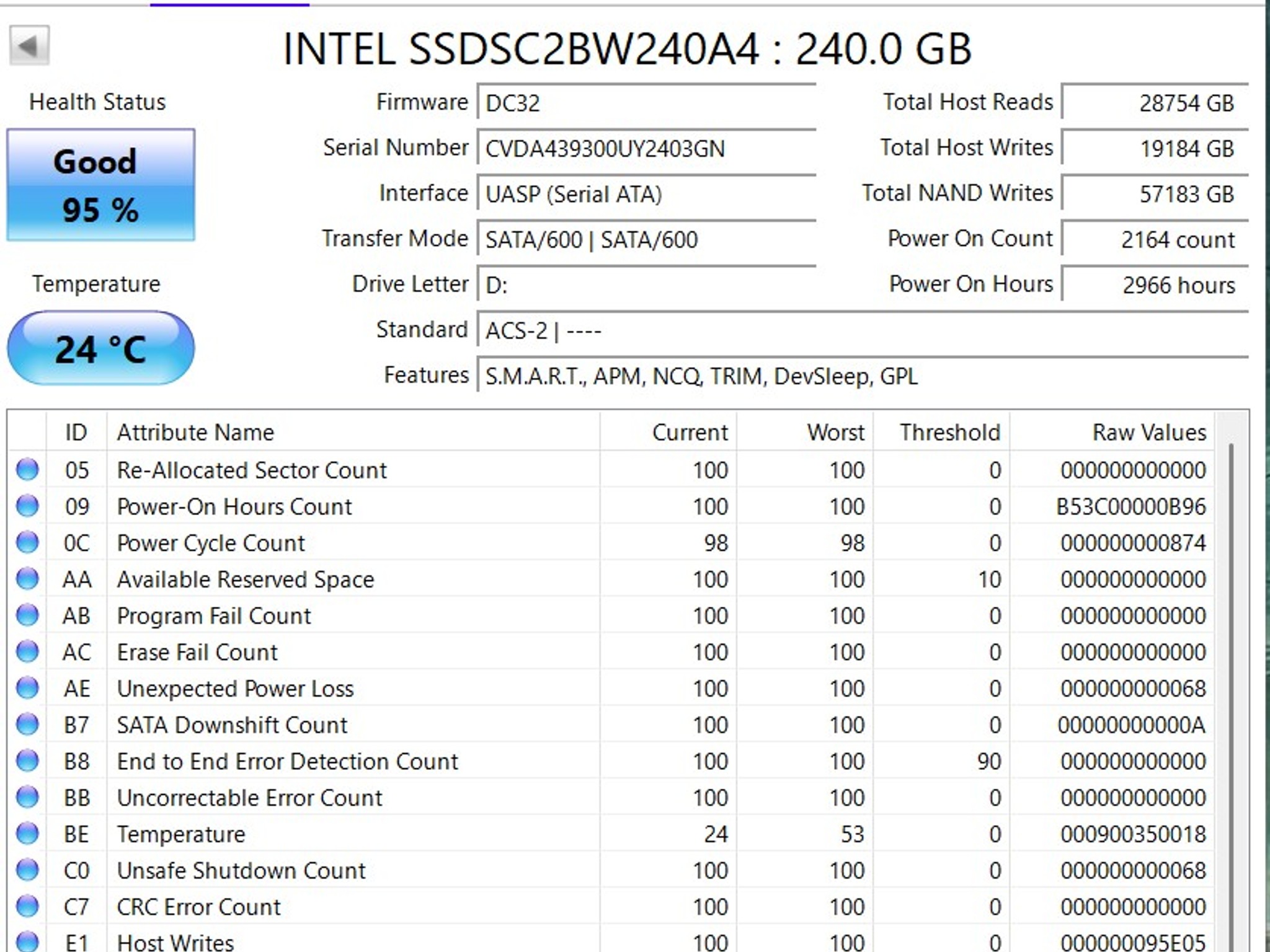Click the status orb for Unsafe Shutdown Count
The height and width of the screenshot is (952, 1270).
[27, 870]
